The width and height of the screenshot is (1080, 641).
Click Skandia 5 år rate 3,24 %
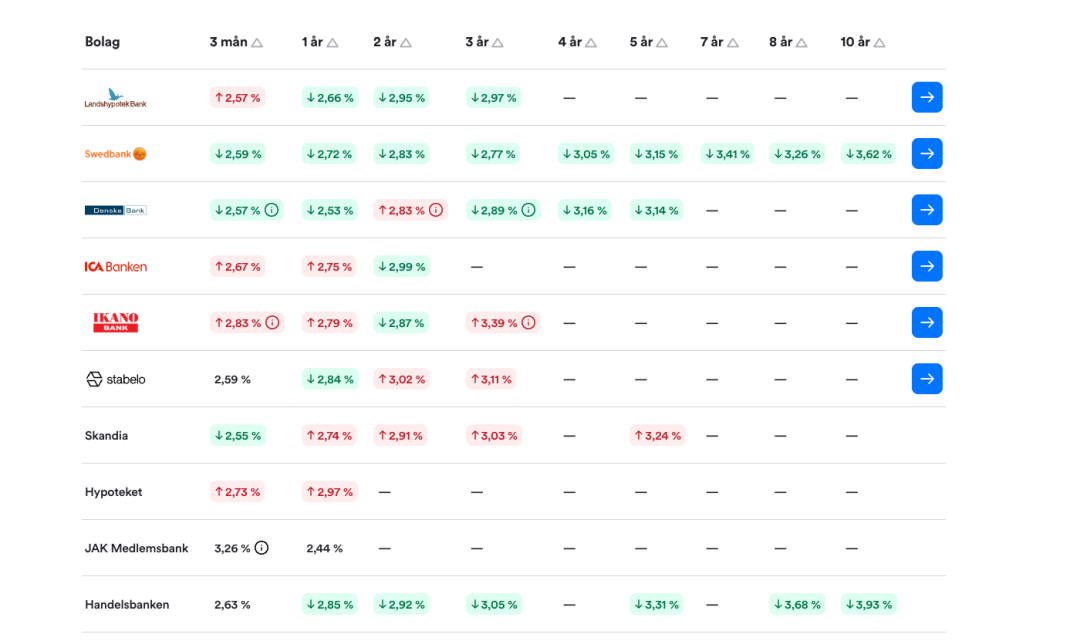(x=657, y=436)
